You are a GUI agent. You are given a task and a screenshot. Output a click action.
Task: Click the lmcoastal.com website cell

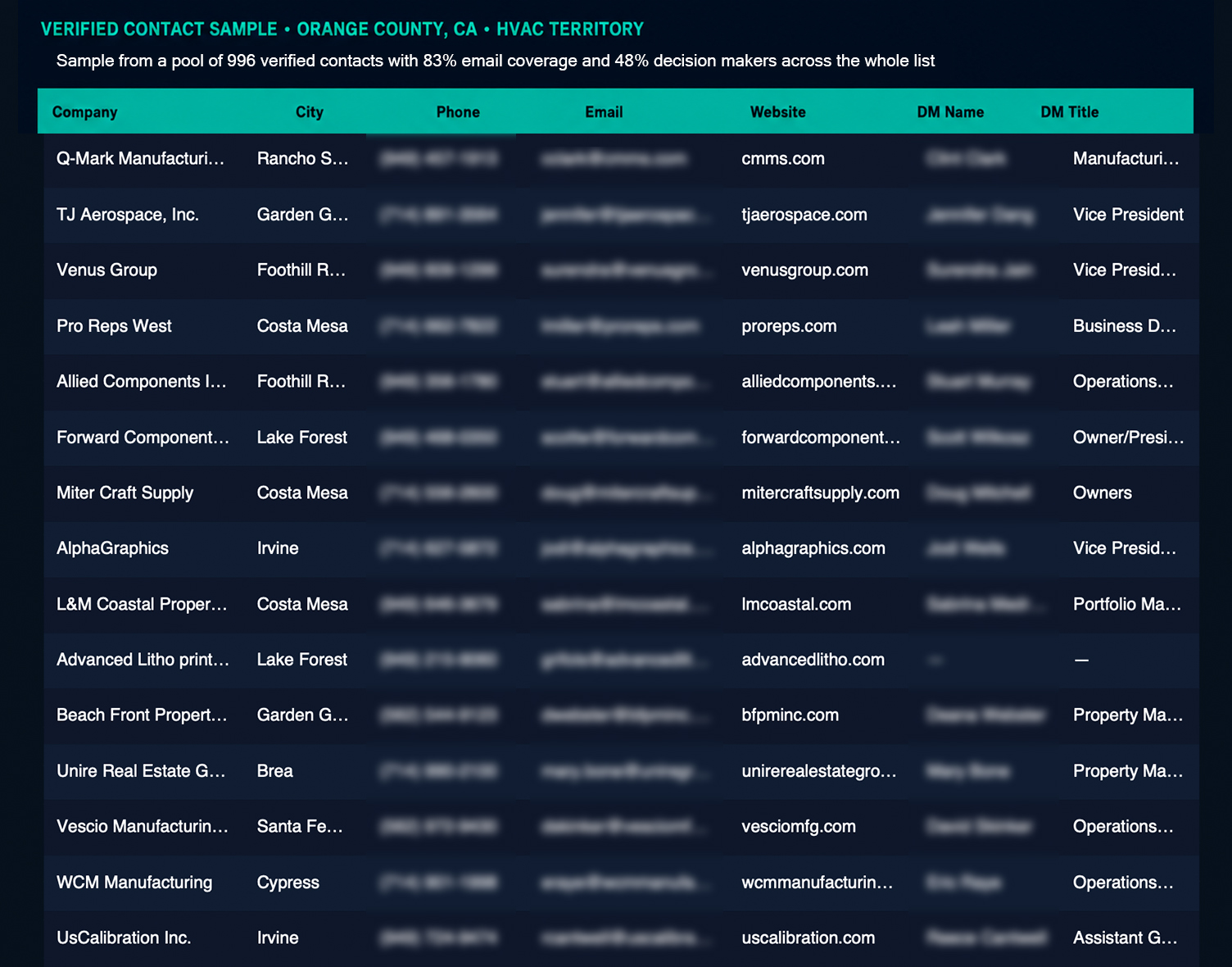tap(796, 605)
